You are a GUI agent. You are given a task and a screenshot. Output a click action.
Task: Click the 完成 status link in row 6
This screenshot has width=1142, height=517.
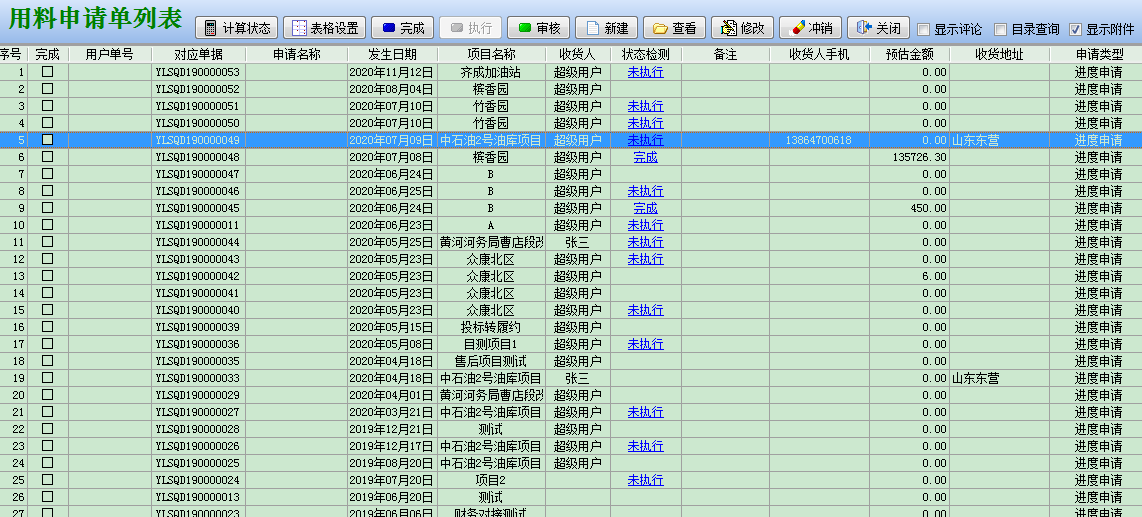pos(645,157)
